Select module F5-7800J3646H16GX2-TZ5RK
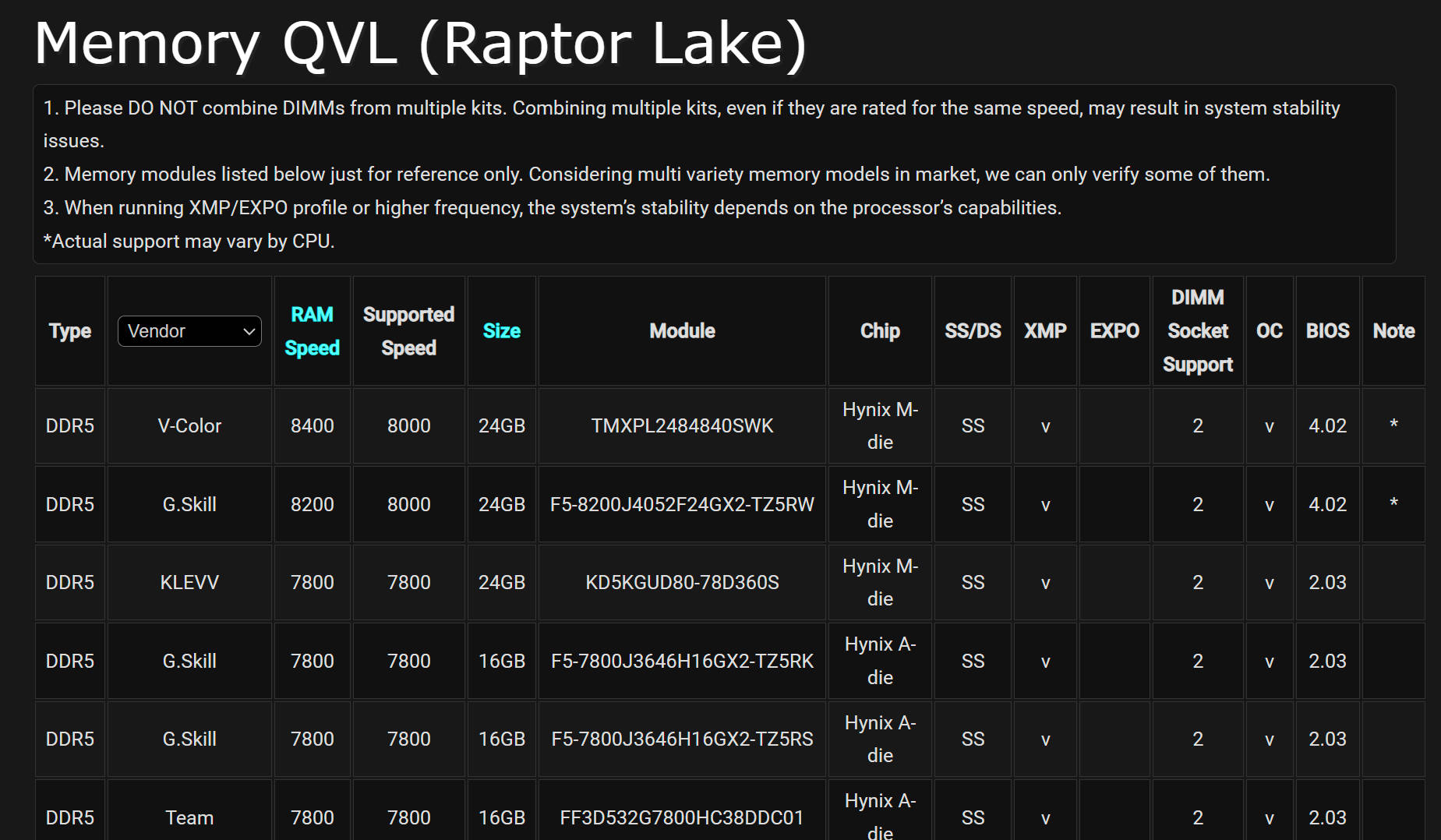 (682, 661)
